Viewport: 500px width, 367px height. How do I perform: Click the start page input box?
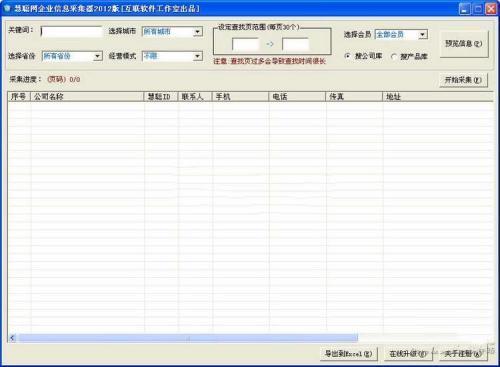click(245, 44)
